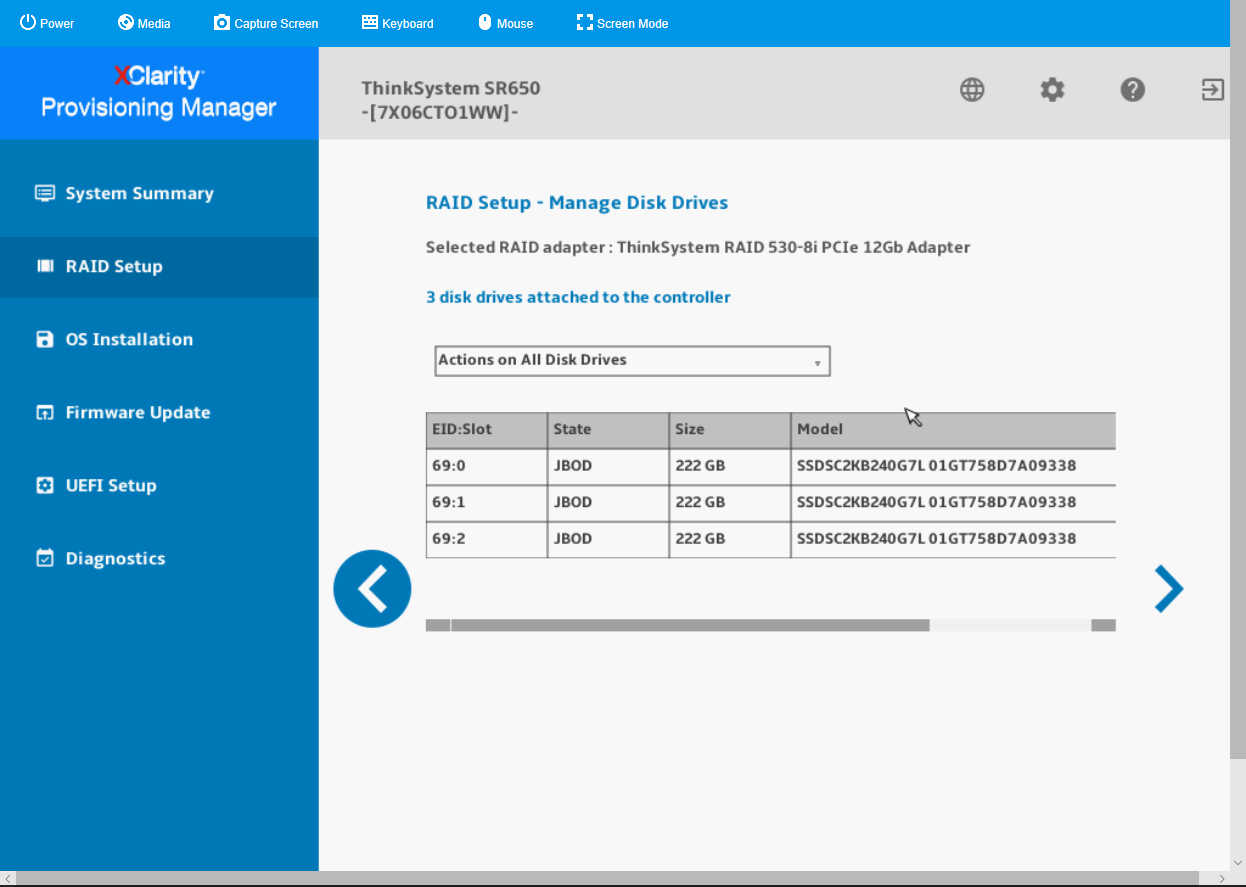Go back with the round left arrow button
The image size is (1246, 887).
pos(372,589)
